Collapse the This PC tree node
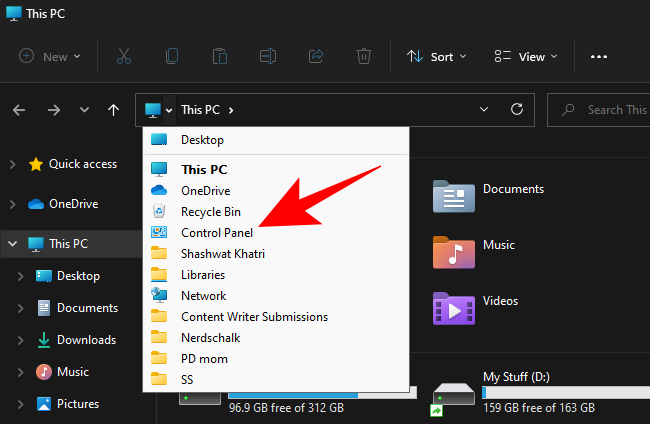Screen dimensions: 650x424 pos(12,244)
